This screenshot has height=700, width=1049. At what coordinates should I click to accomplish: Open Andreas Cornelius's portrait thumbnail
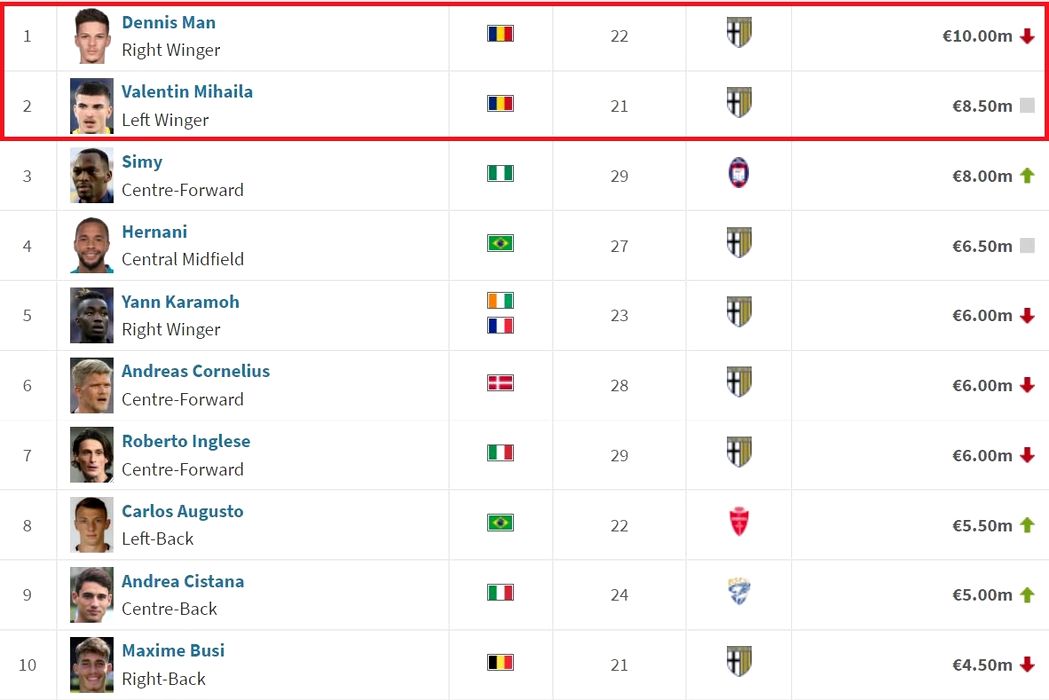[92, 385]
